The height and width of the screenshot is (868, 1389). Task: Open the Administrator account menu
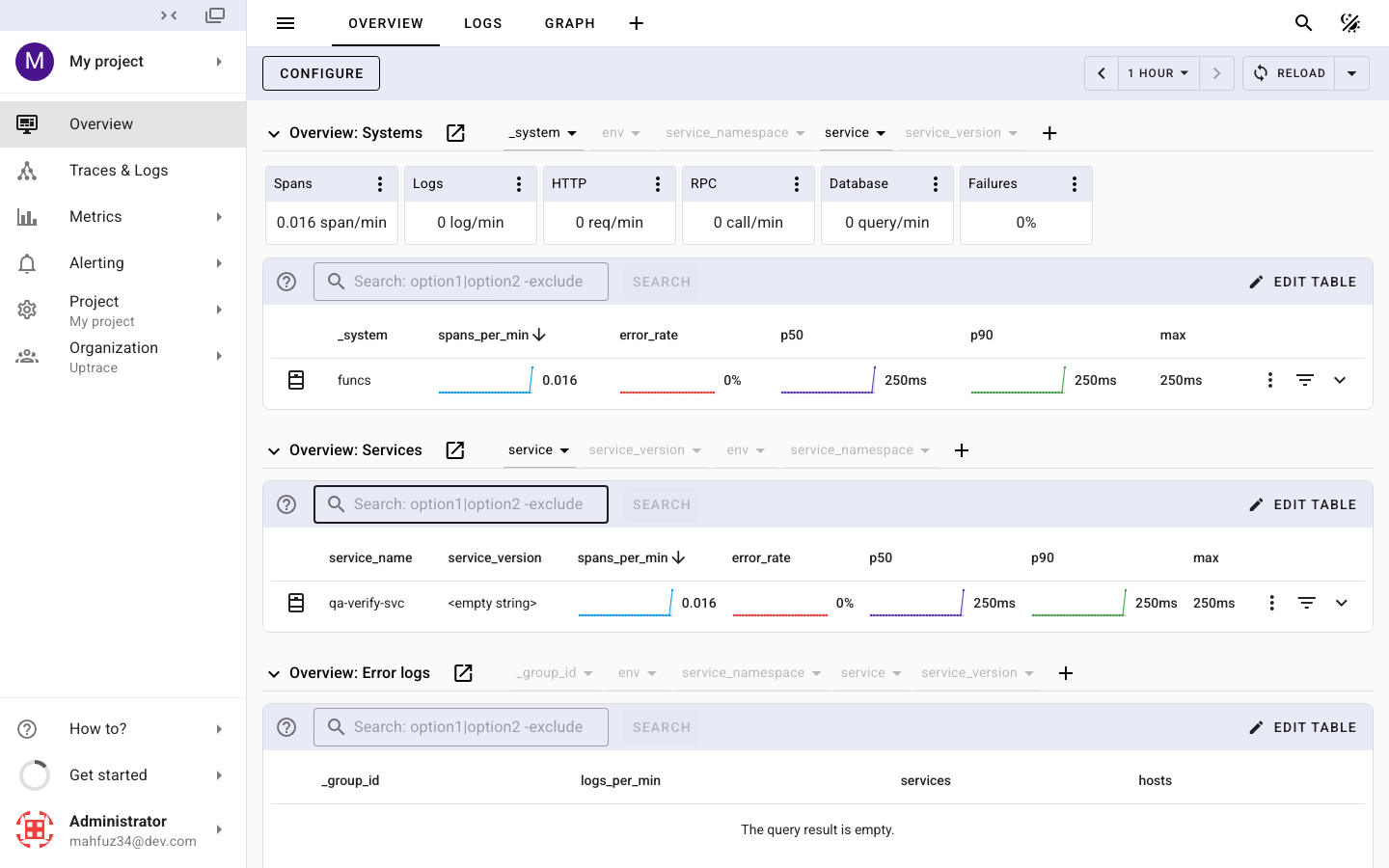point(123,829)
